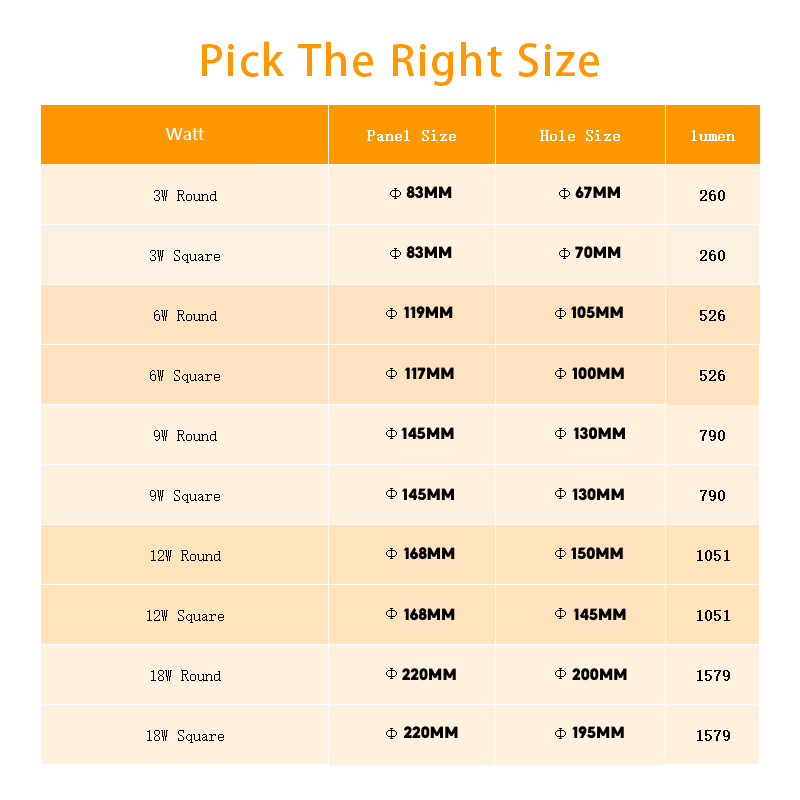This screenshot has width=800, height=800.
Task: Select the 3W Round row label
Action: (185, 196)
